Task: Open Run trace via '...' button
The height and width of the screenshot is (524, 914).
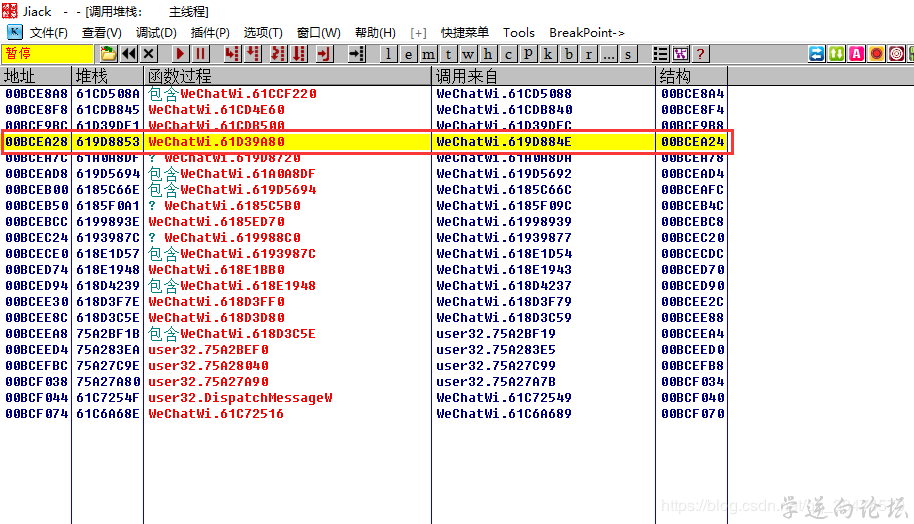Action: click(x=608, y=54)
